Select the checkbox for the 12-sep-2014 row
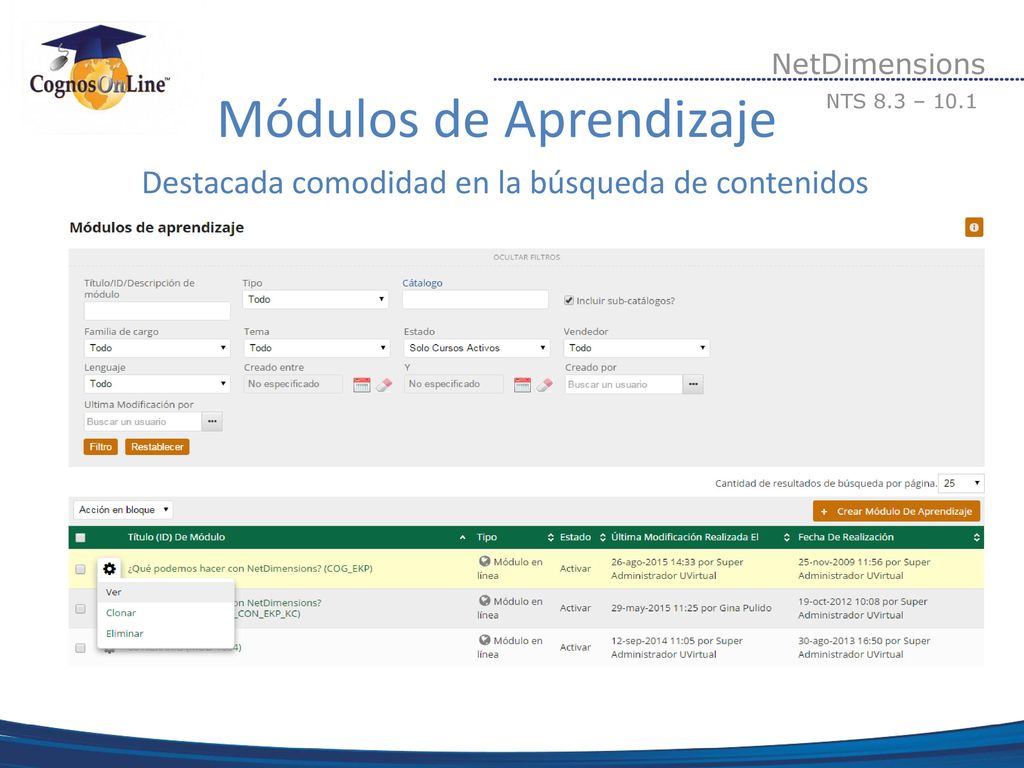The width and height of the screenshot is (1024, 768). tap(80, 648)
